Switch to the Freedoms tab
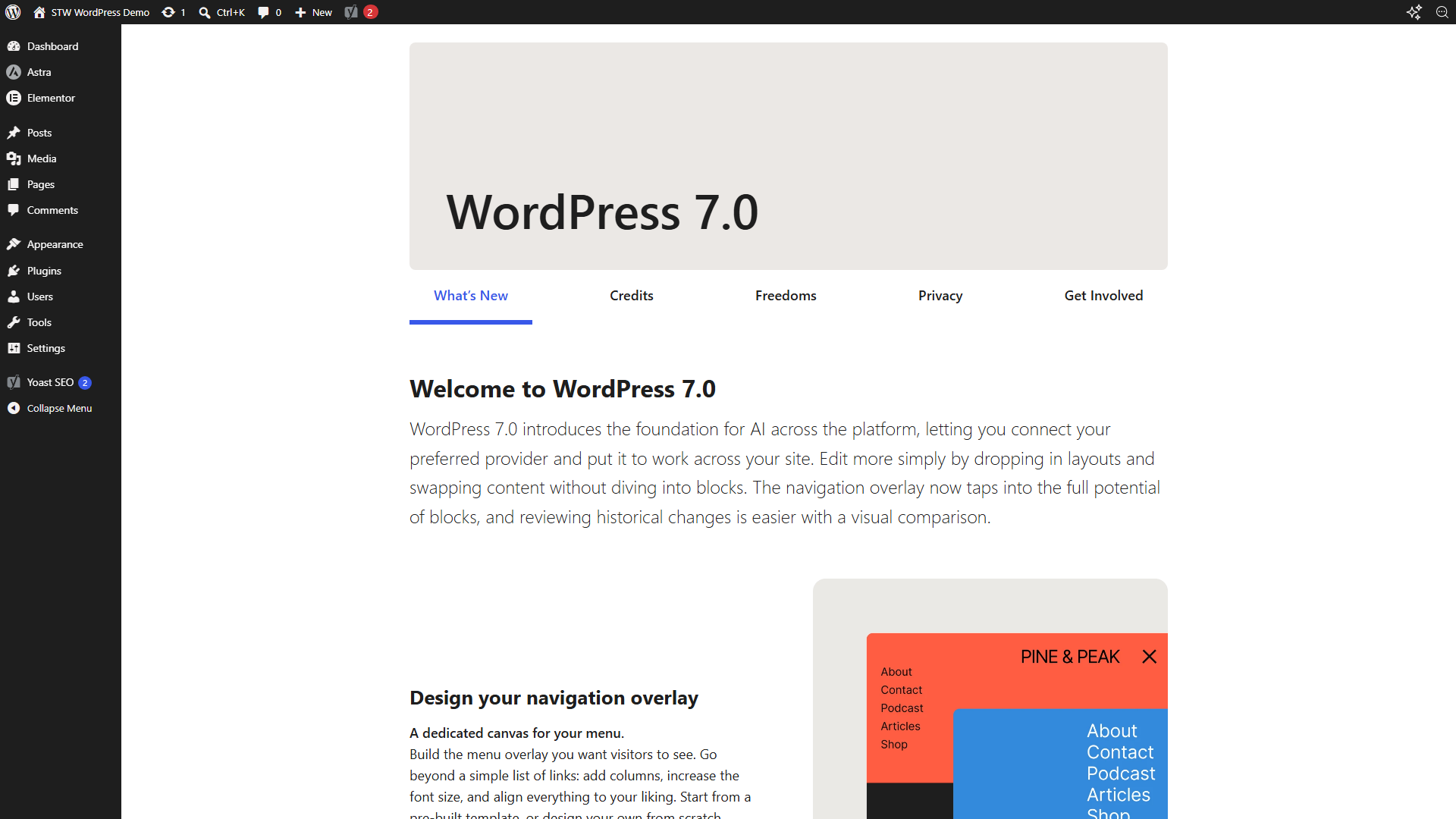 click(786, 296)
